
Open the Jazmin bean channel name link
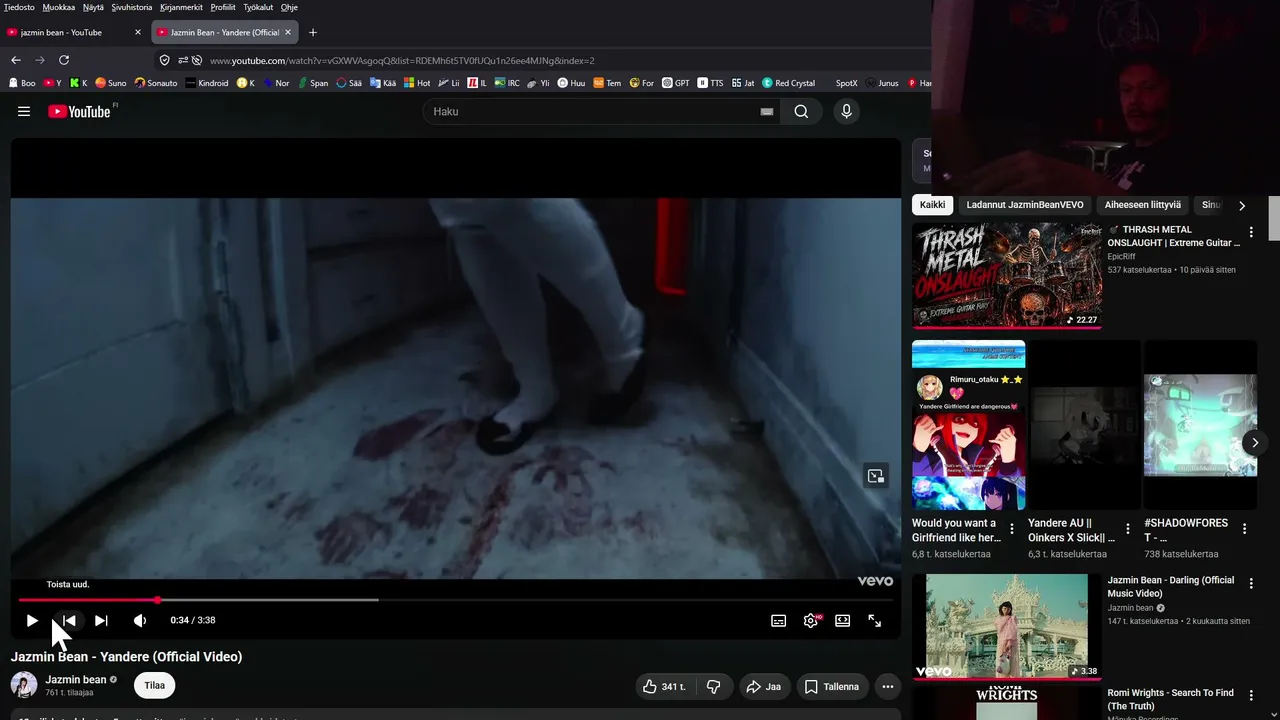[76, 680]
